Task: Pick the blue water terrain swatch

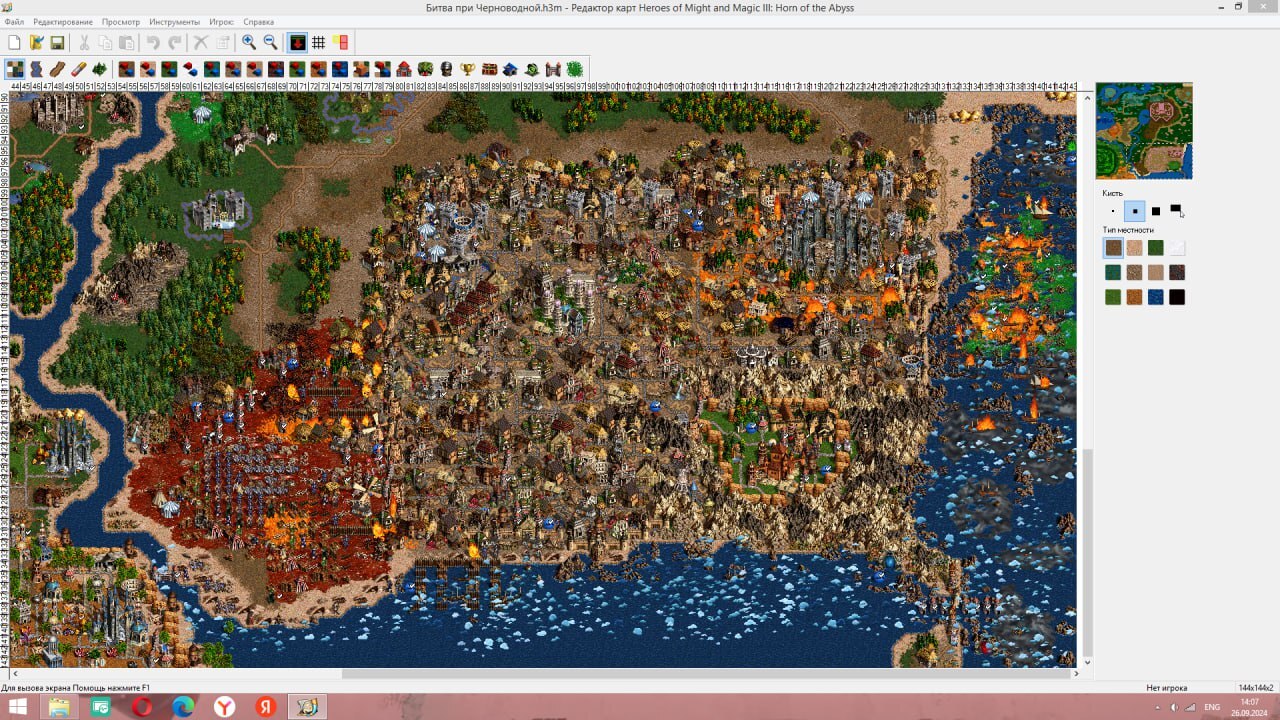Action: [1156, 297]
